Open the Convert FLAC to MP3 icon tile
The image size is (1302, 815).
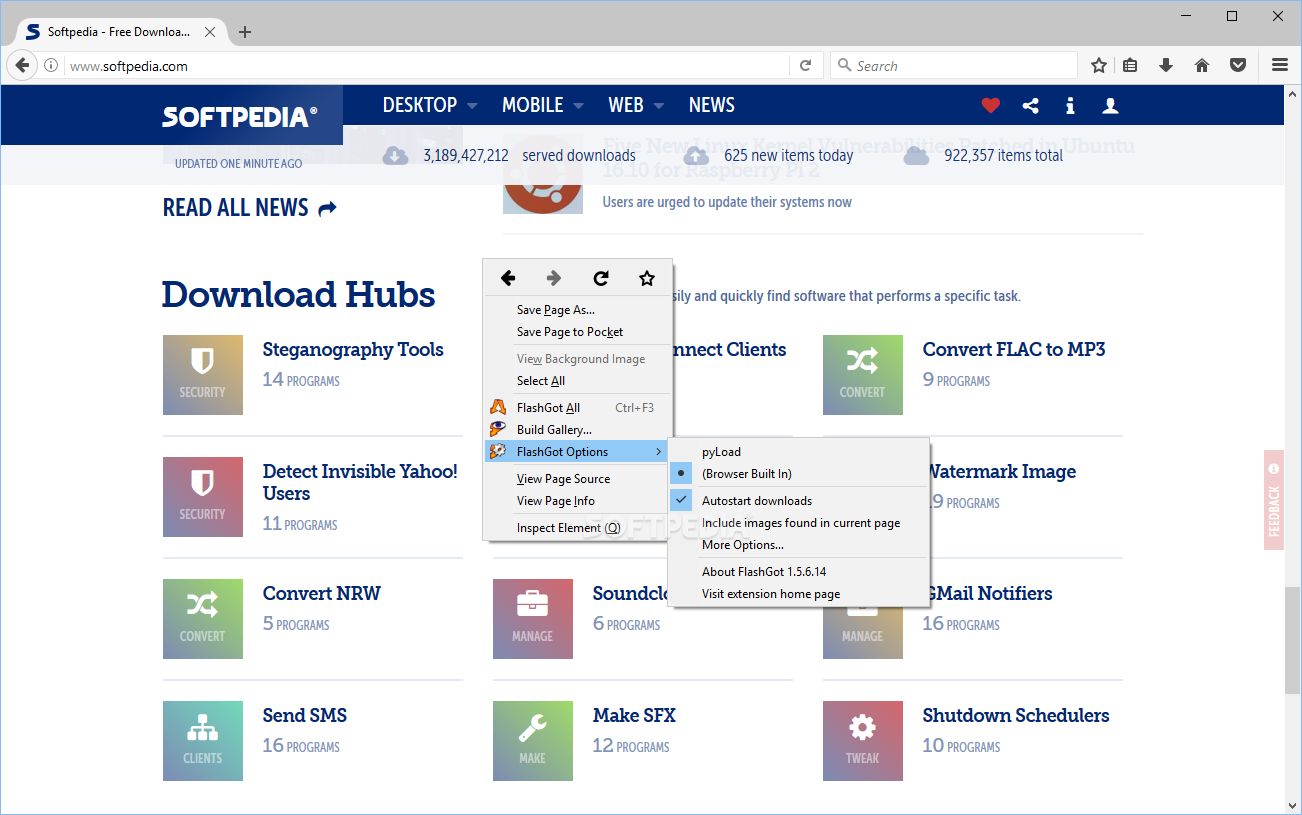[863, 375]
